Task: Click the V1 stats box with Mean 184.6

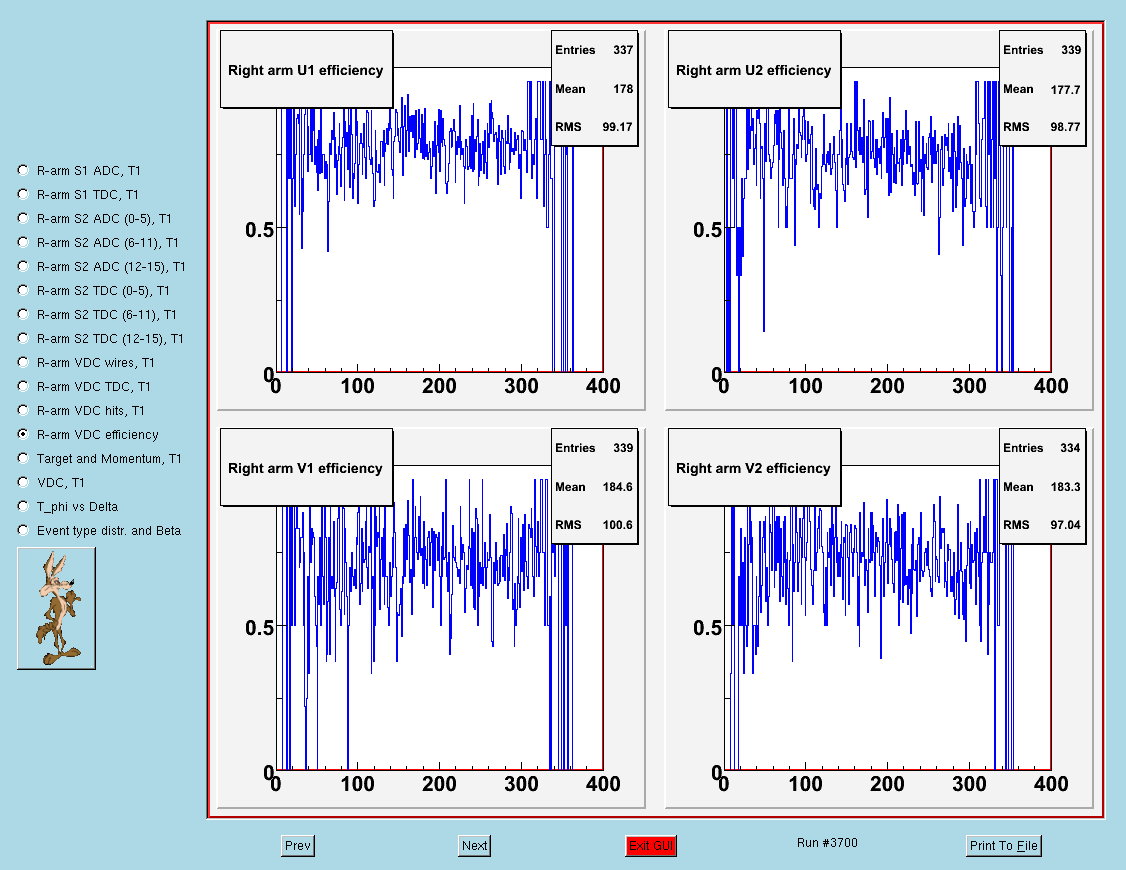Action: coord(595,487)
